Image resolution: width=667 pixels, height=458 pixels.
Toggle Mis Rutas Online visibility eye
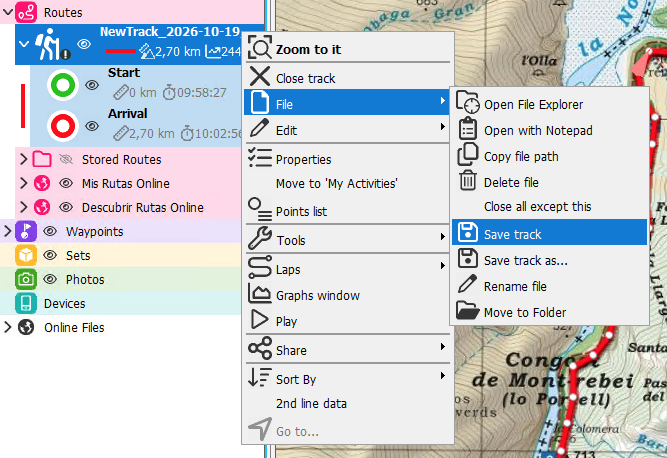[66, 183]
